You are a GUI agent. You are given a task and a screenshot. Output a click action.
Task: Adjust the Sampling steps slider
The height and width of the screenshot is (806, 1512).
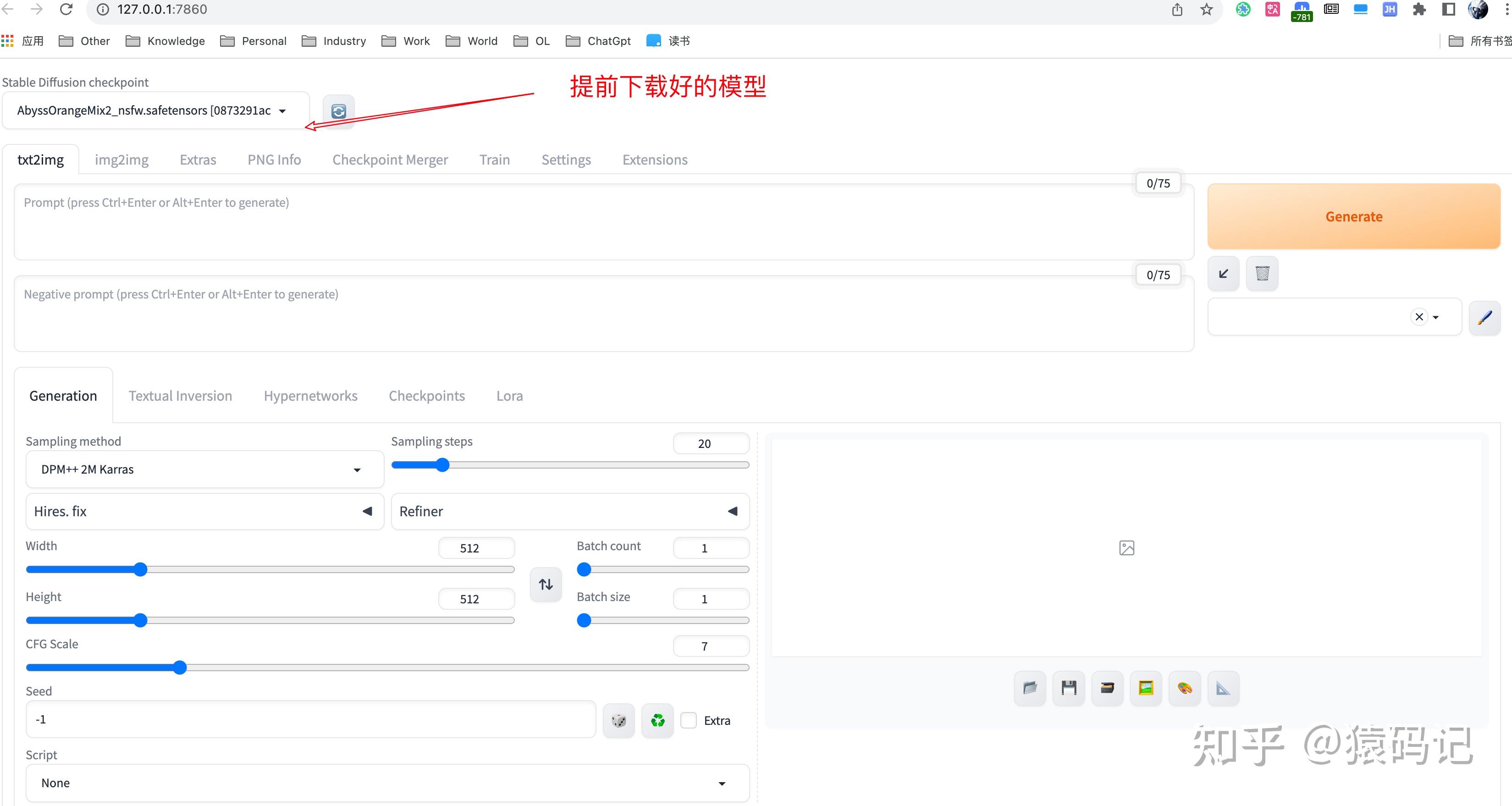[570, 465]
